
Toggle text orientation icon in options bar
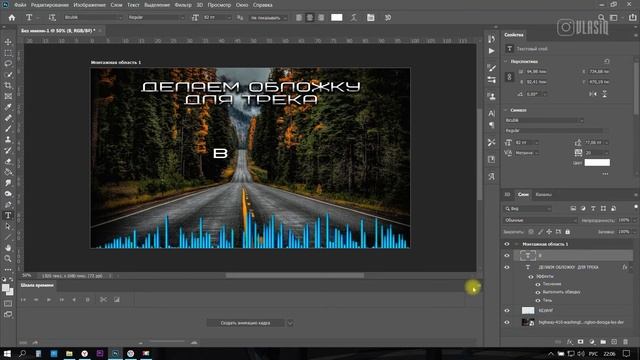[52, 18]
